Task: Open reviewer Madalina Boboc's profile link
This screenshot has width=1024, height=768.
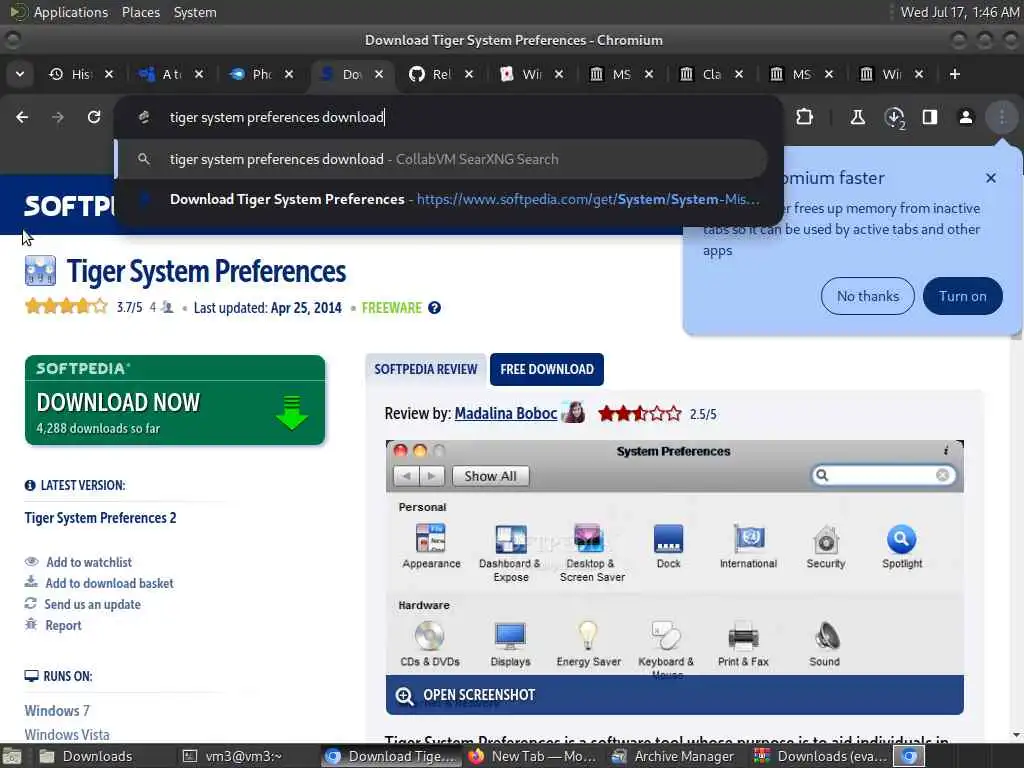Action: tap(505, 413)
